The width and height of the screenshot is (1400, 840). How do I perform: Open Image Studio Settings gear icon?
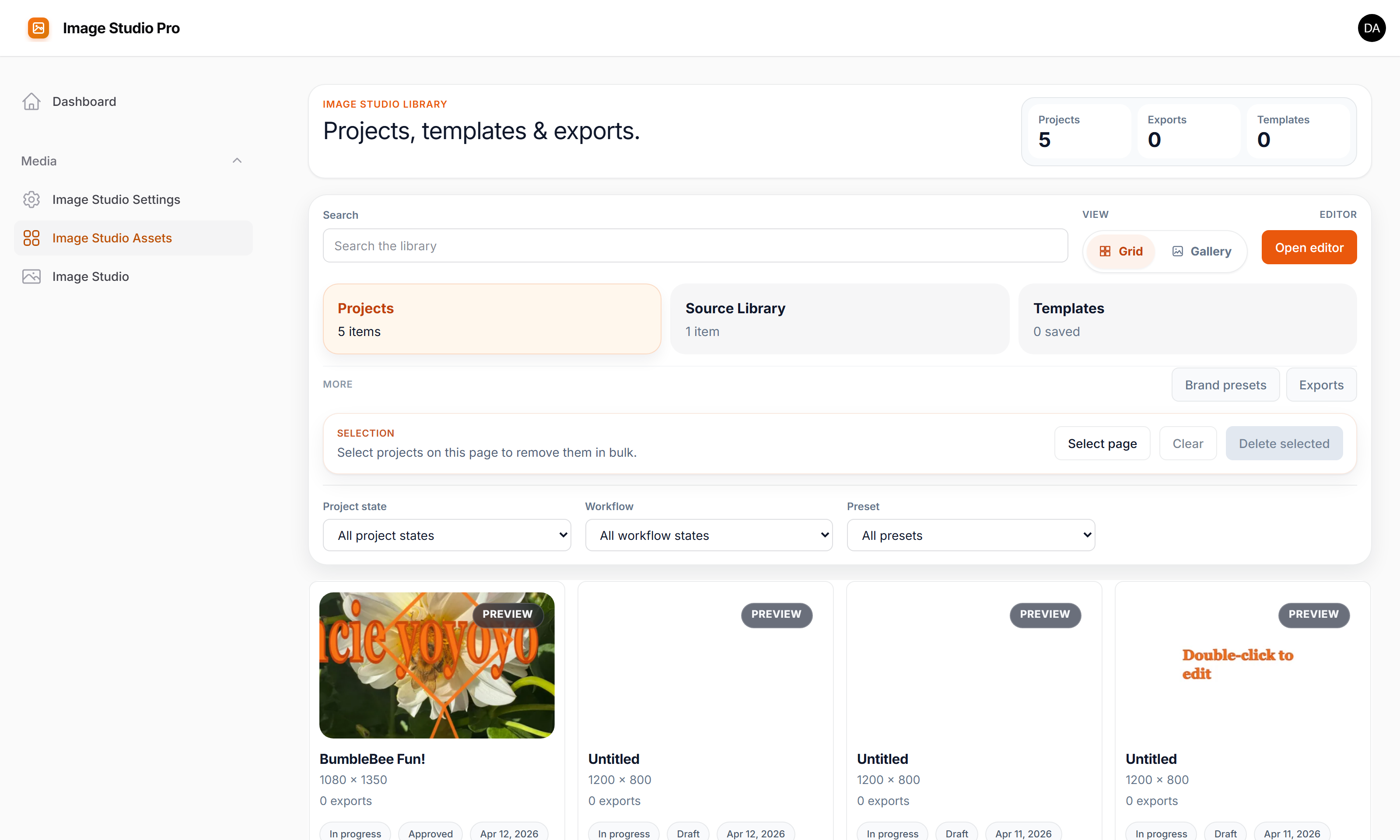(x=31, y=199)
